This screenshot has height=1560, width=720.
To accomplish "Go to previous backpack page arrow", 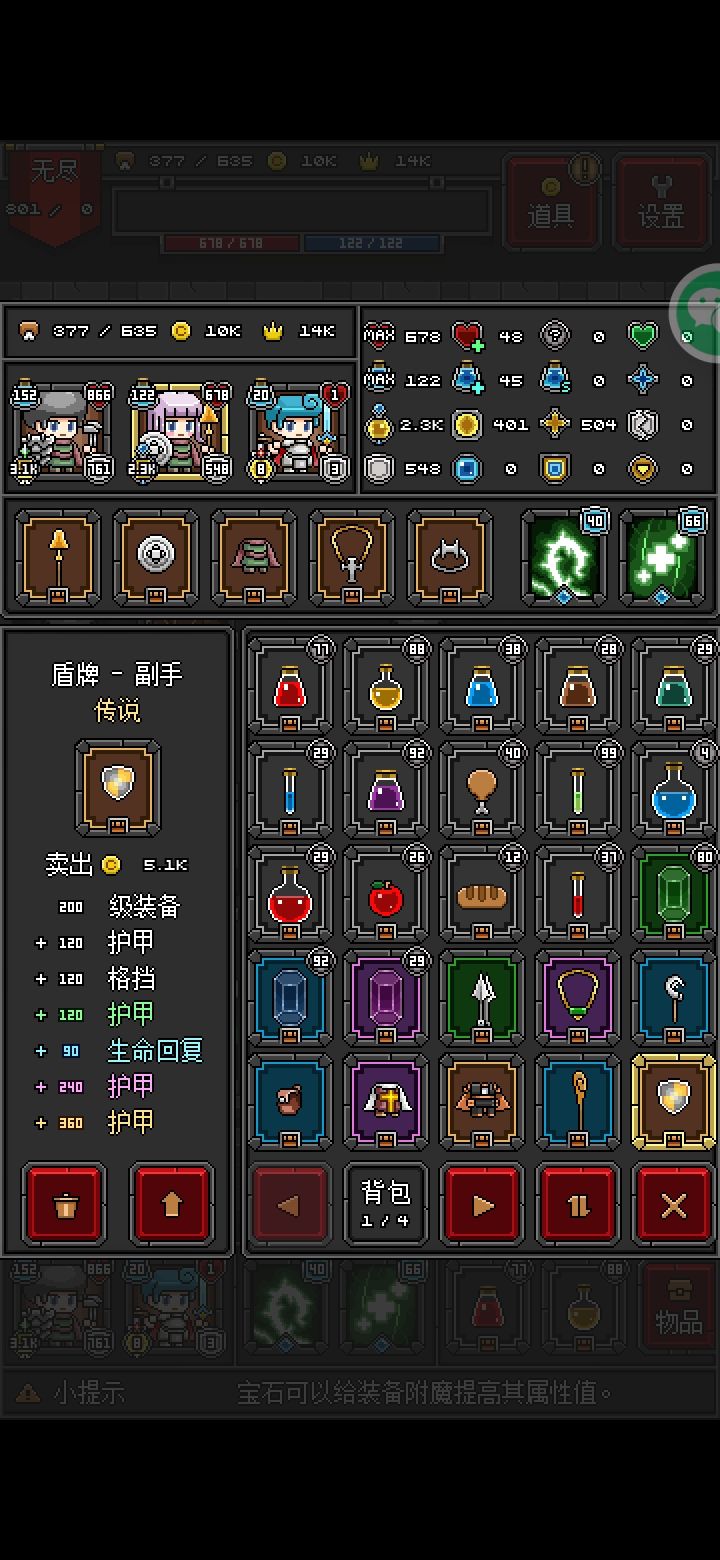I will pos(290,1204).
